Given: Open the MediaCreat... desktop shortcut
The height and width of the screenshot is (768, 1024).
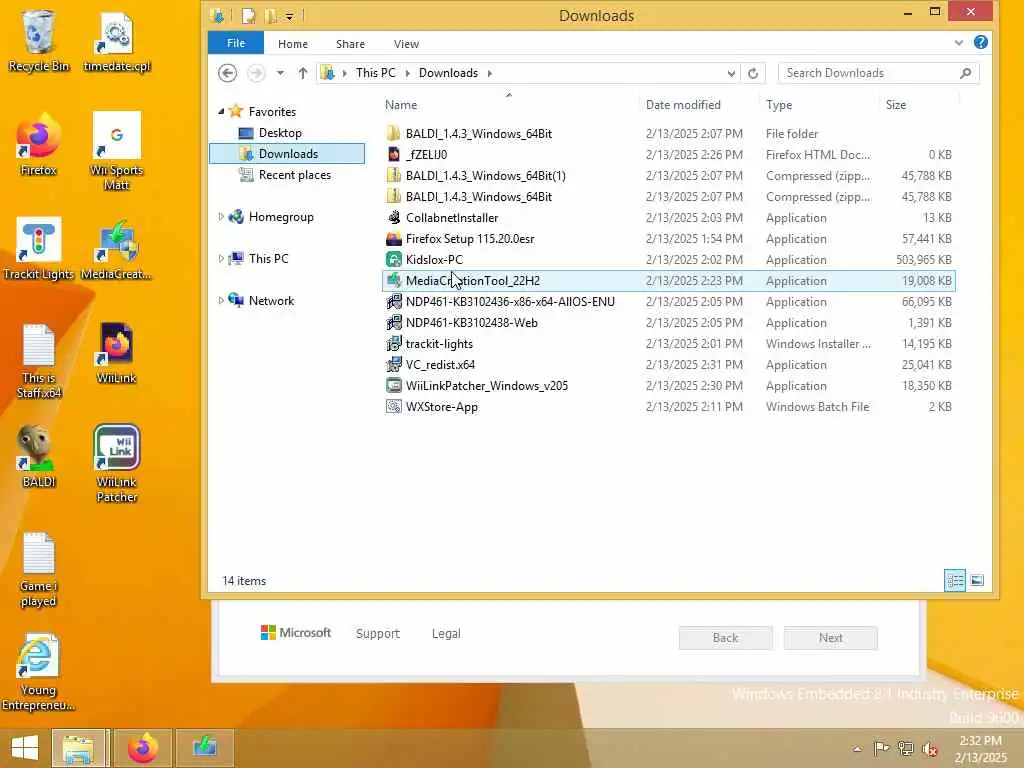Looking at the screenshot, I should 117,248.
